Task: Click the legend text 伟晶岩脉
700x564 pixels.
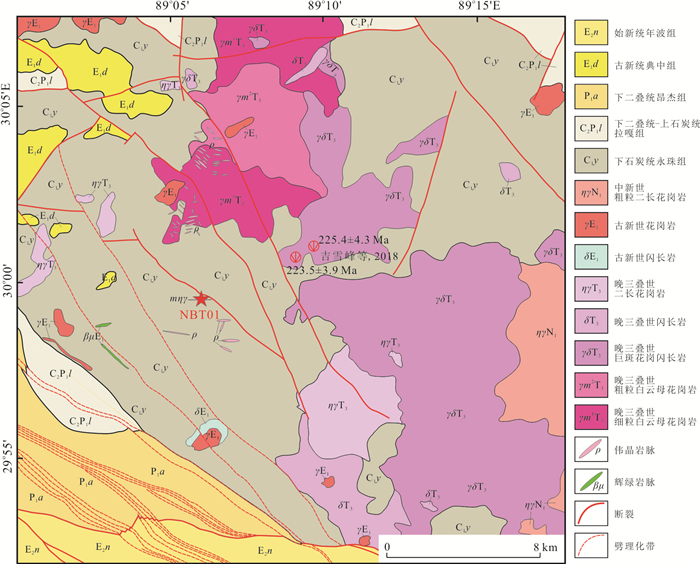Action: 634,450
